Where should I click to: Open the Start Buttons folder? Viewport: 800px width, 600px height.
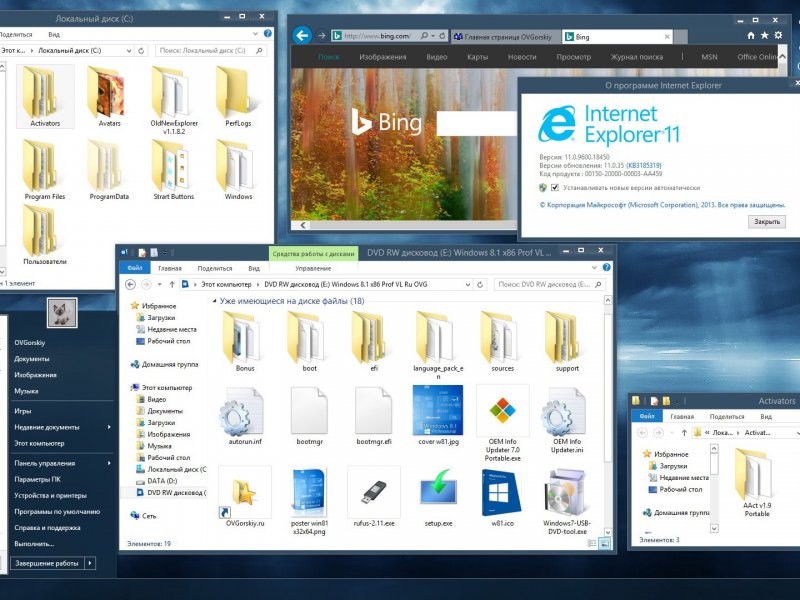click(x=173, y=166)
